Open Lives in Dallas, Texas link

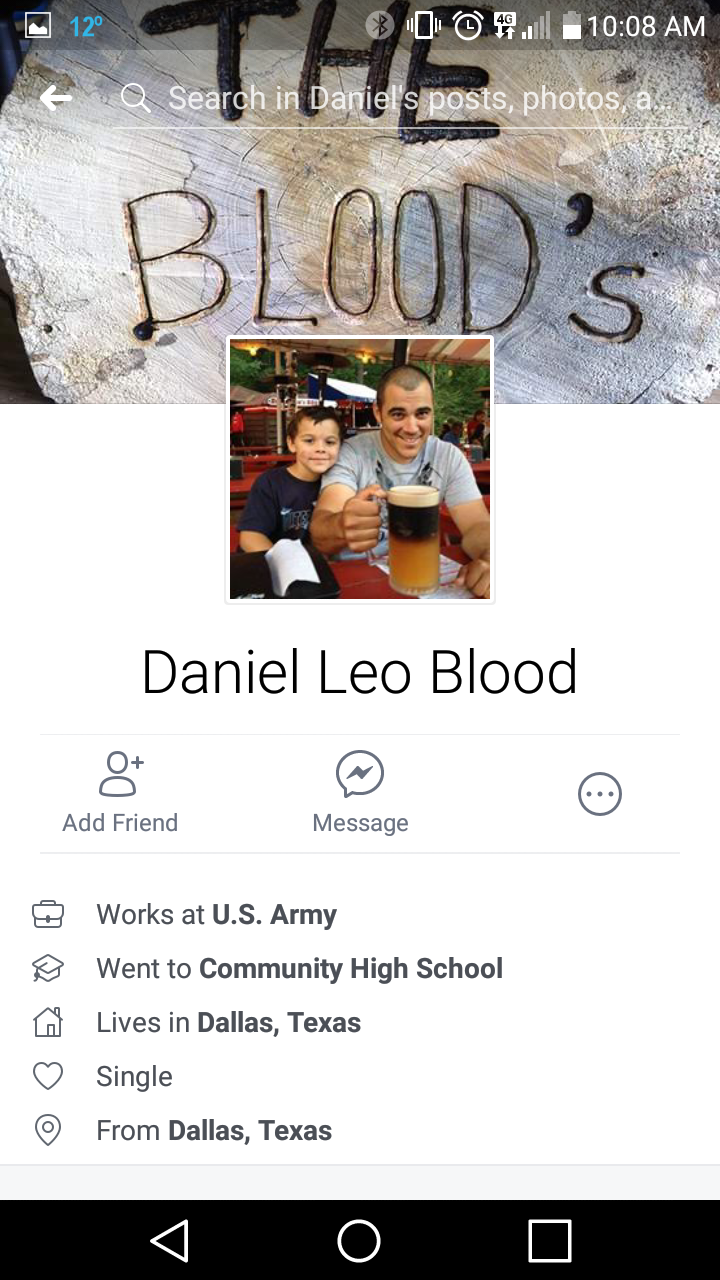279,1022
